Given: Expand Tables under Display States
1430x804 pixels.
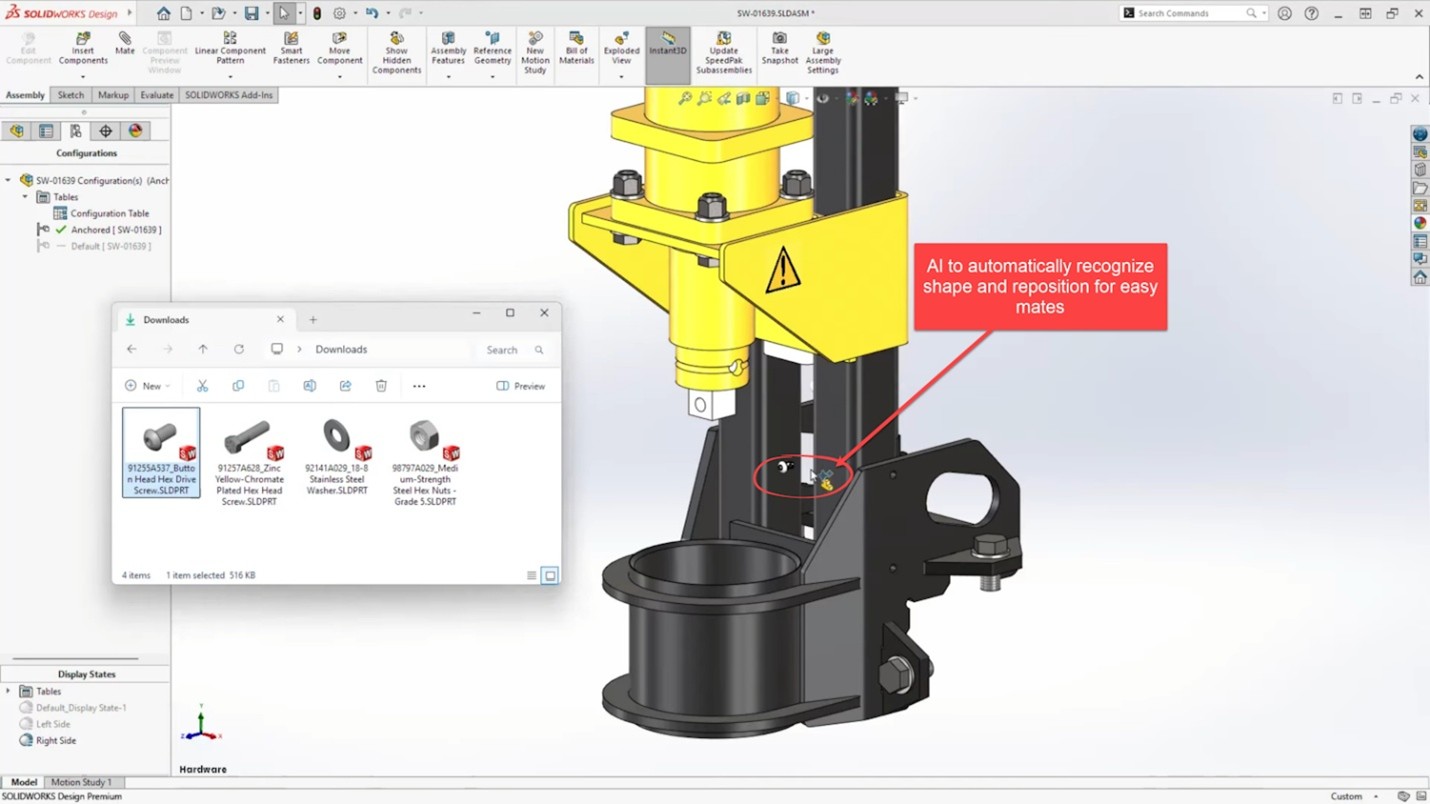Looking at the screenshot, I should (x=9, y=691).
